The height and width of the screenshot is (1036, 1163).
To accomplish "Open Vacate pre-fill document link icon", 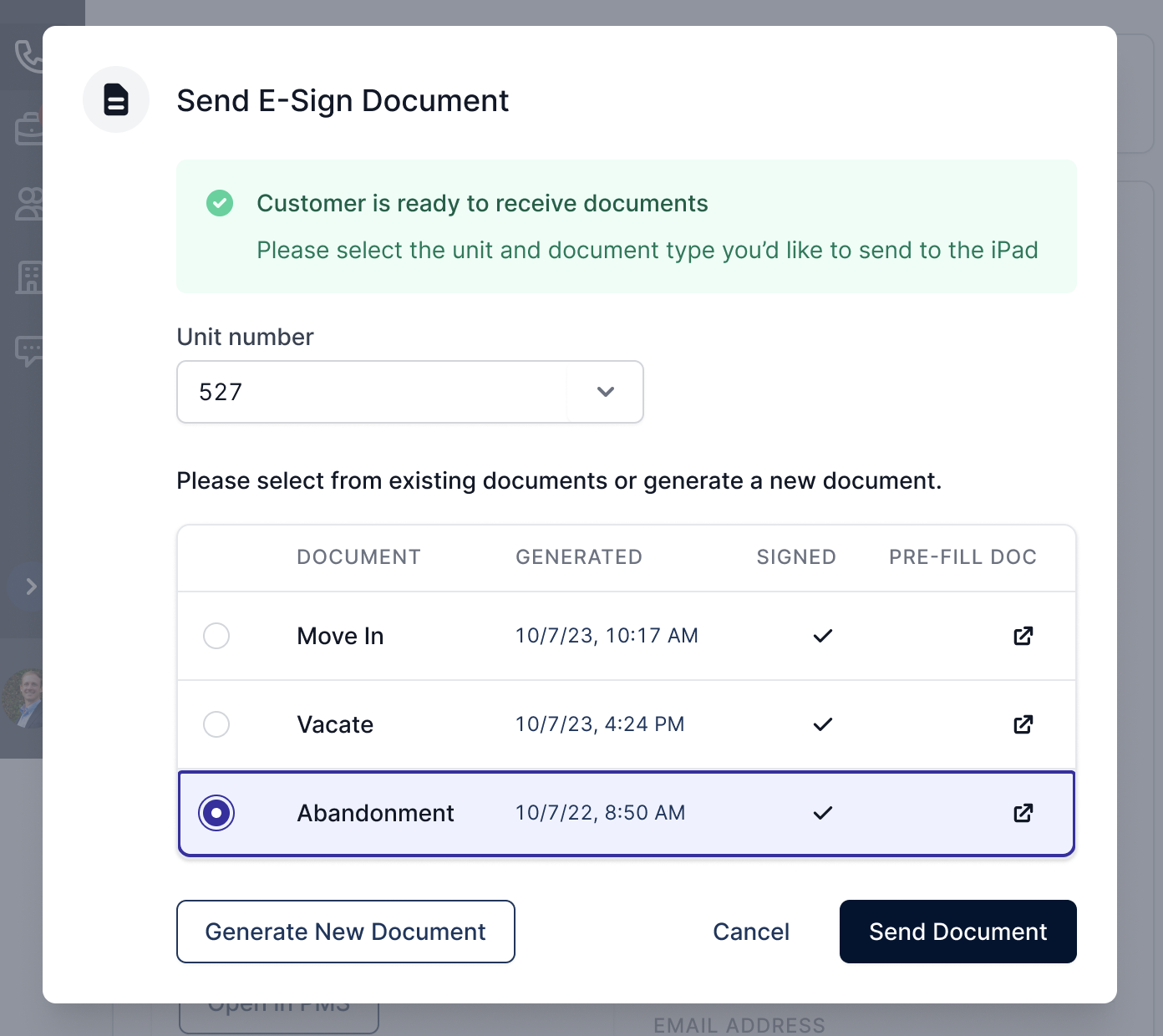I will click(x=1023, y=724).
